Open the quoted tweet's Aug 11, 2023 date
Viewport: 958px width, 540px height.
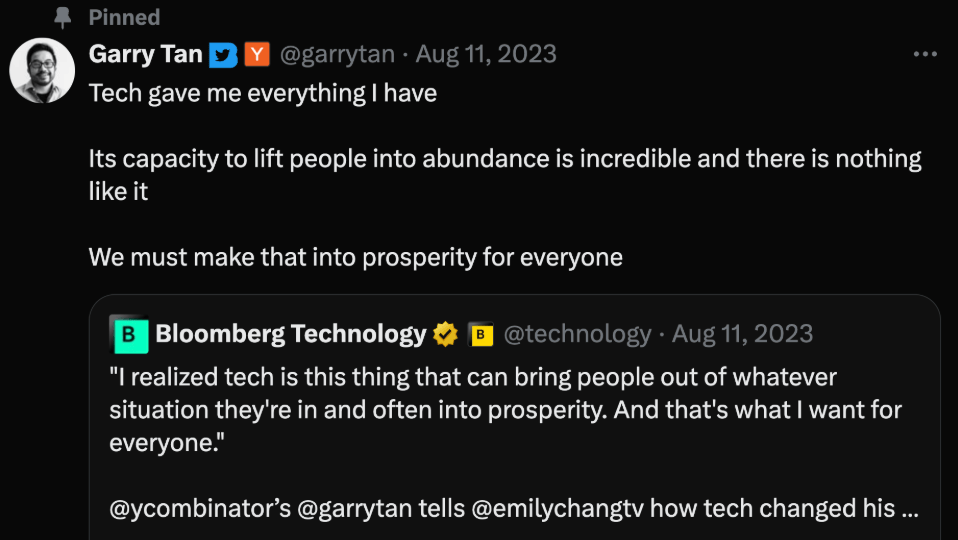(742, 334)
